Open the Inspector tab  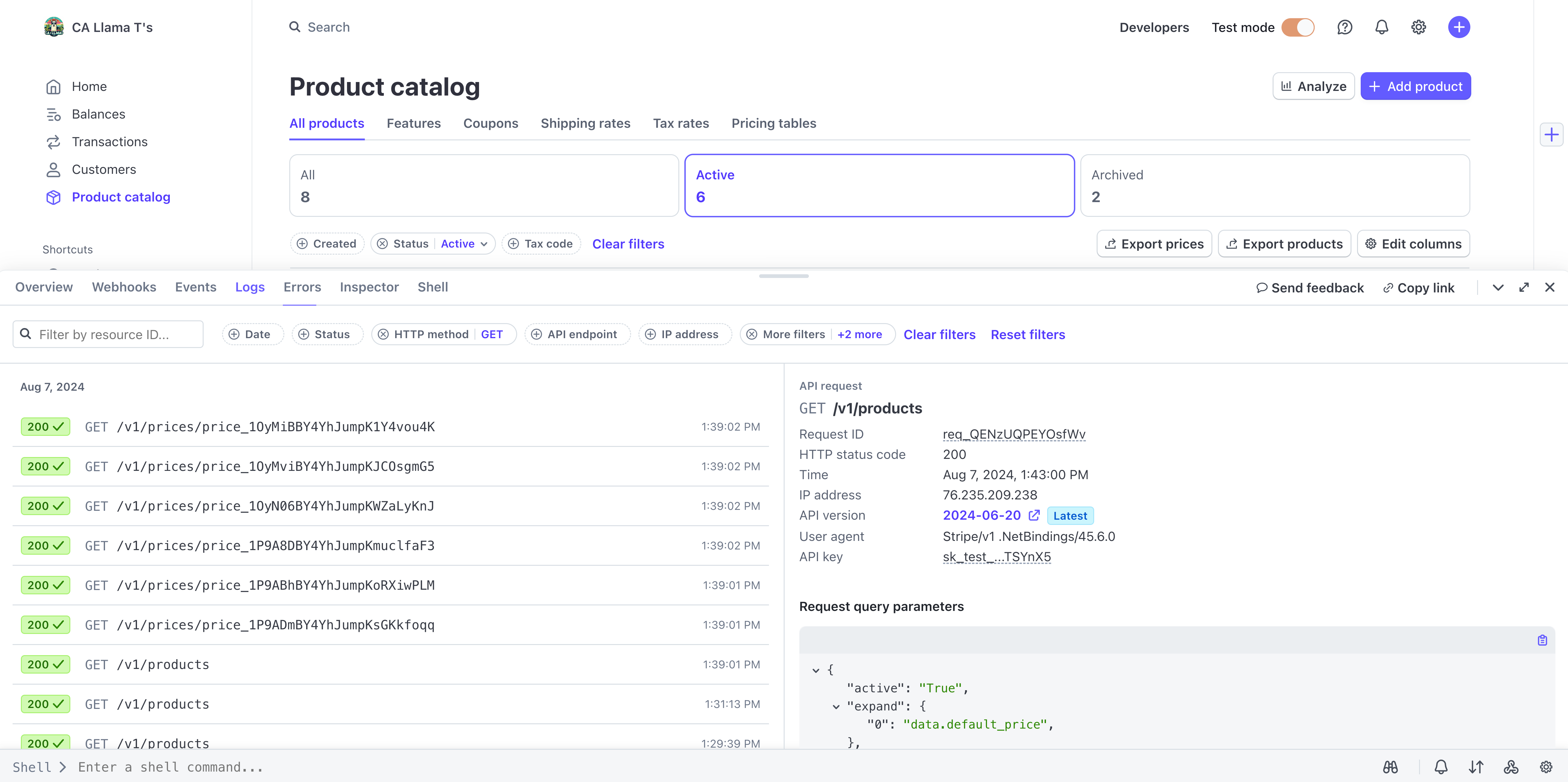[369, 287]
